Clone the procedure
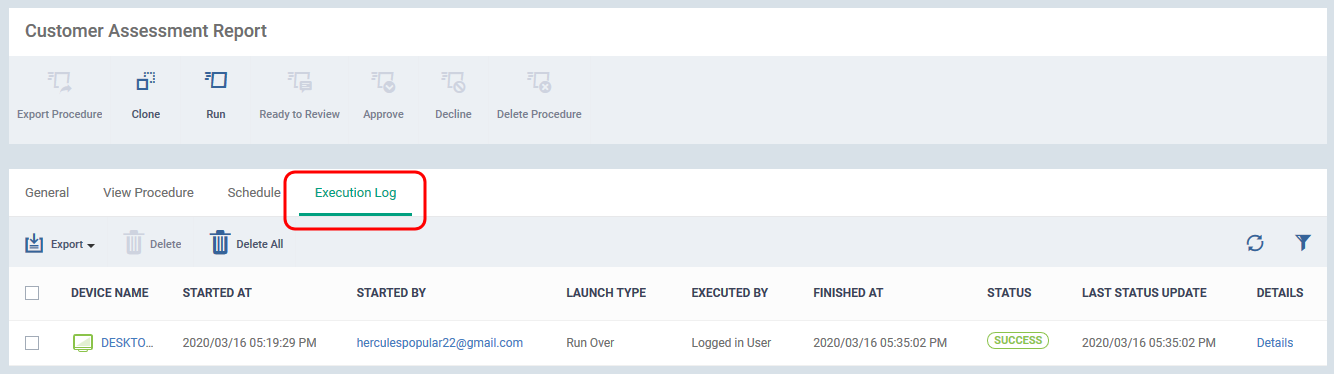Screen dimensions: 1334x374 click(146, 95)
